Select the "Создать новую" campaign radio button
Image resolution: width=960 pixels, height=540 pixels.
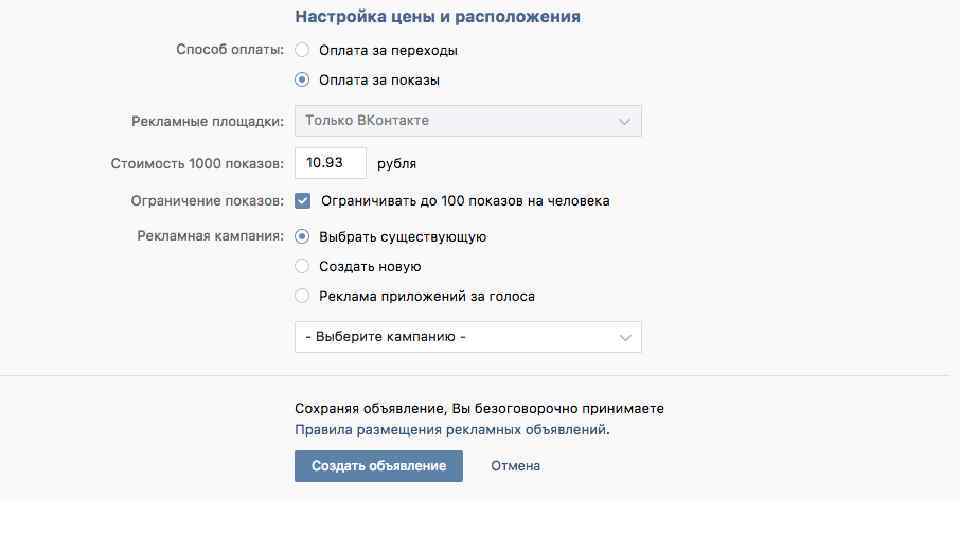pos(302,267)
